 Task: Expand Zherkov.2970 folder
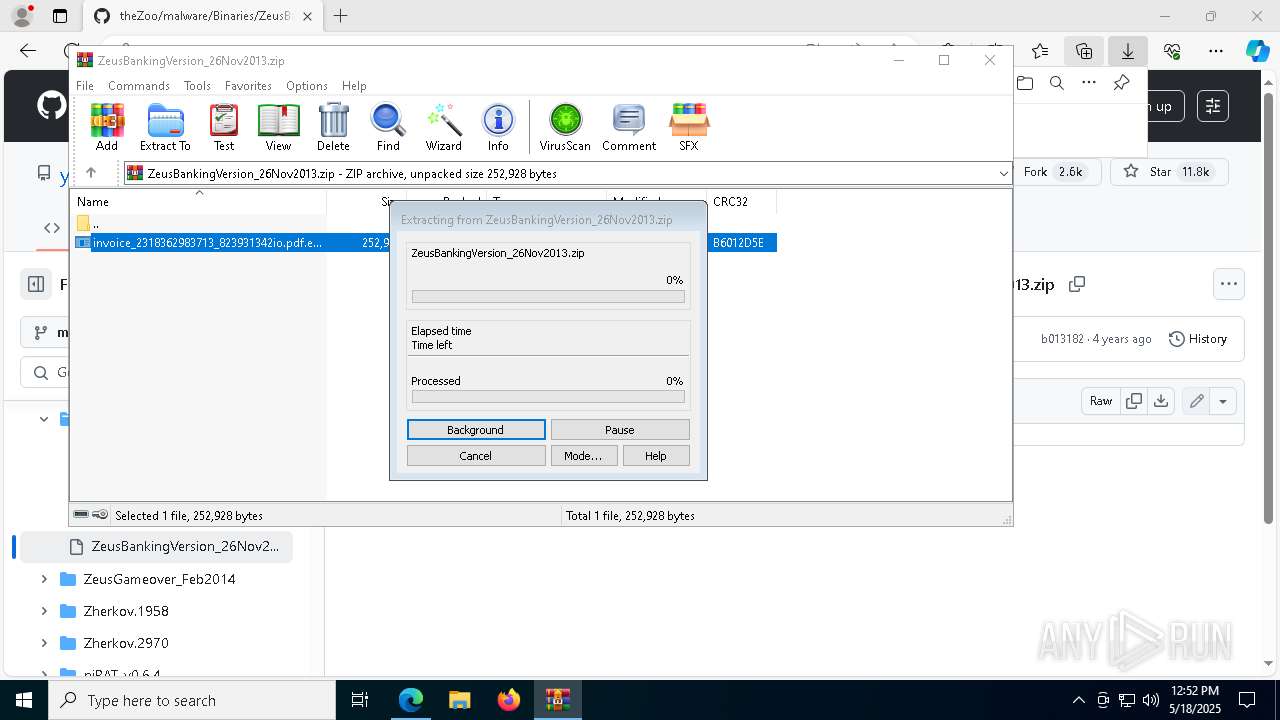point(44,643)
